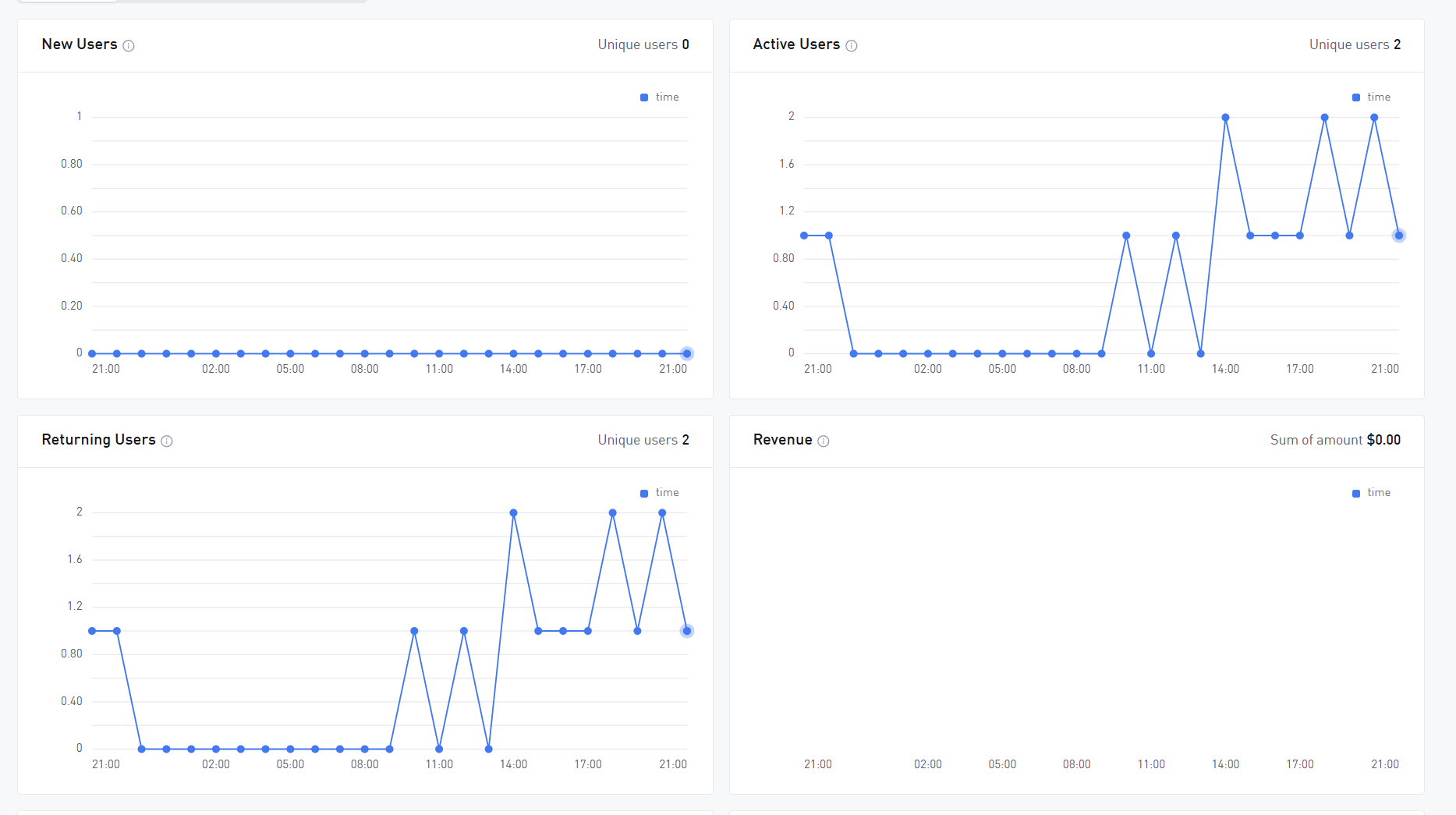Click the 11:00 zero point in Returning Users chart
1456x815 pixels.
[x=439, y=749]
